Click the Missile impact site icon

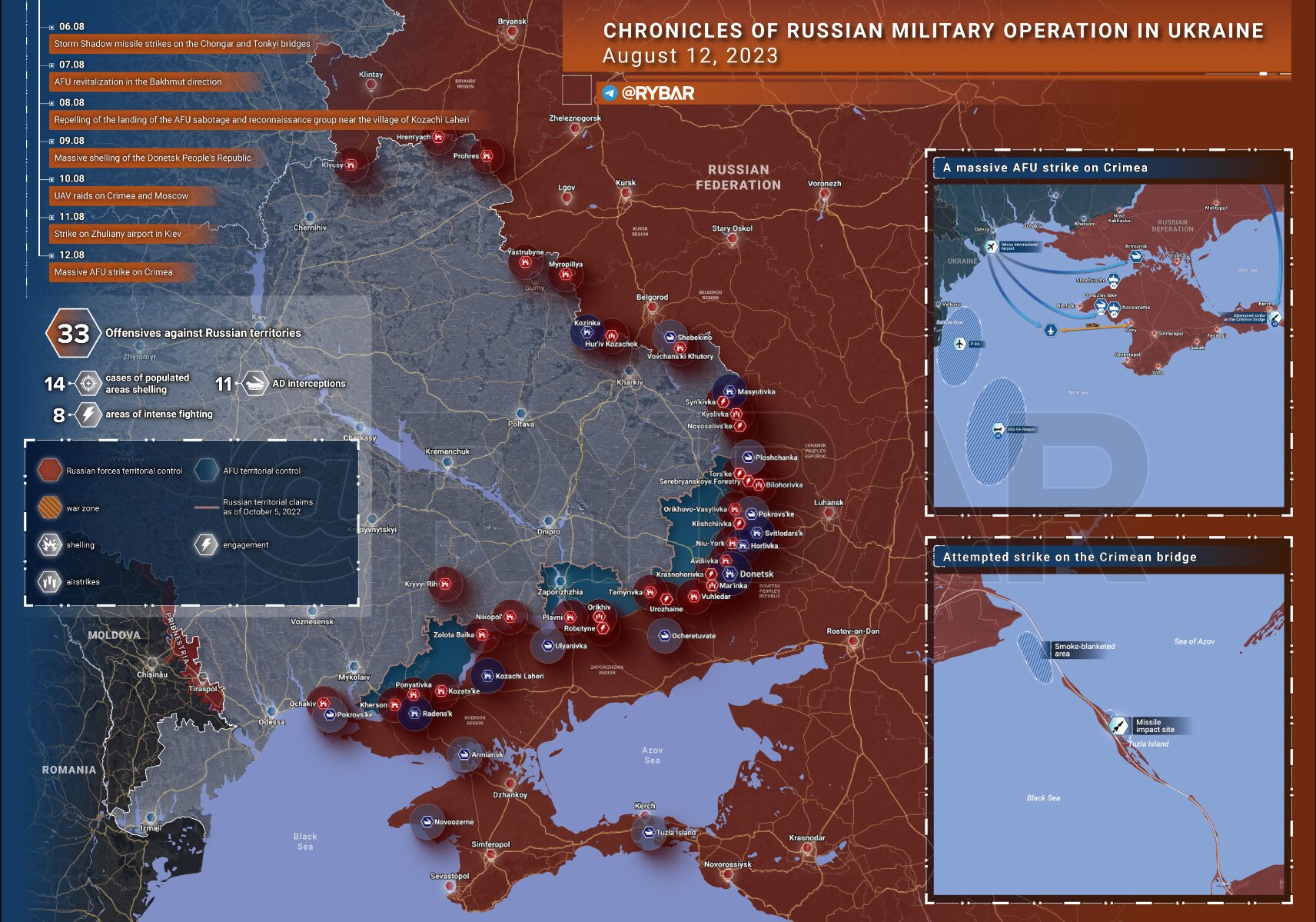point(1118,725)
